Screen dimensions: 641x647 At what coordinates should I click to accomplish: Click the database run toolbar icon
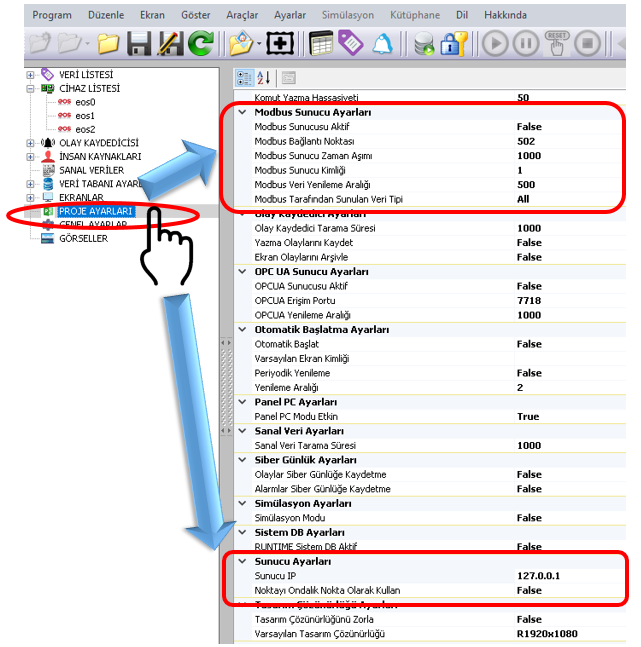click(424, 44)
